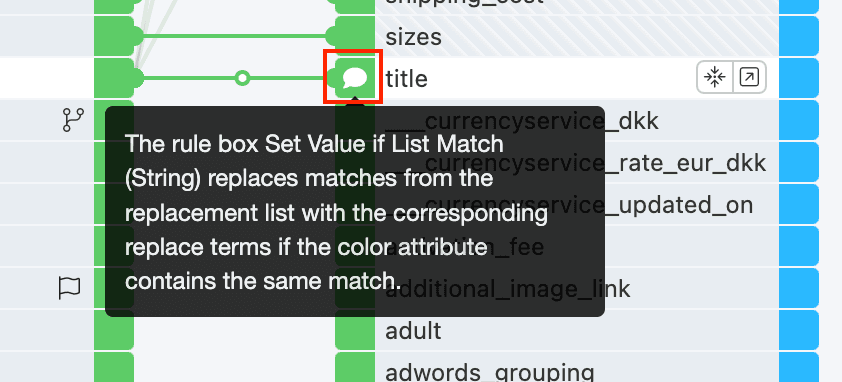Click the blue bar right of title row

799,78
